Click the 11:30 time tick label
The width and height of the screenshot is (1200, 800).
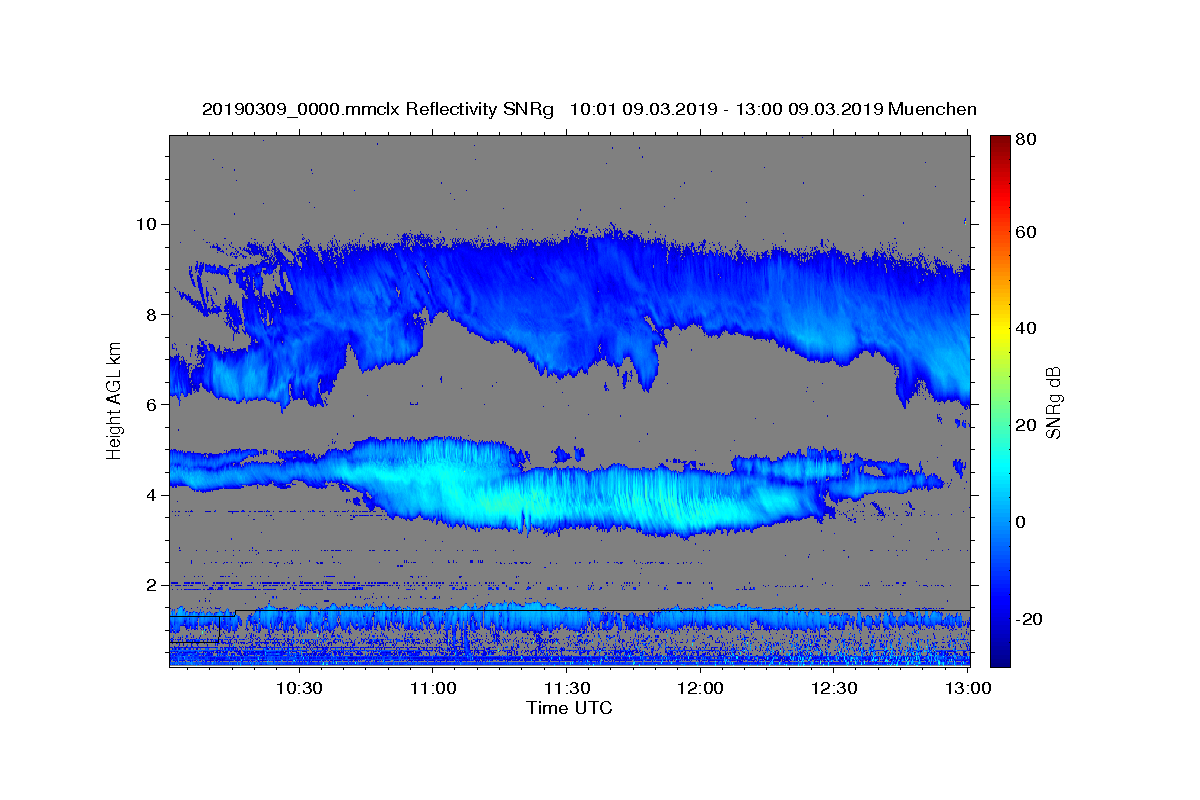(x=566, y=689)
